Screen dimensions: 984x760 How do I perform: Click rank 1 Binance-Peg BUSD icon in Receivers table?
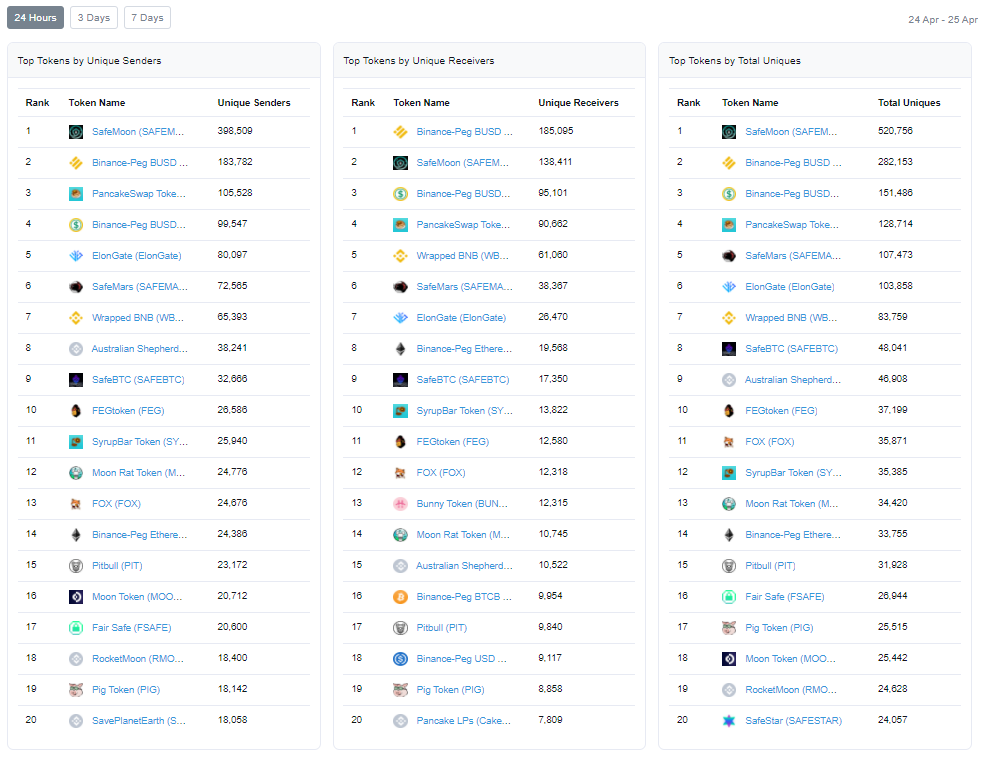tap(400, 132)
